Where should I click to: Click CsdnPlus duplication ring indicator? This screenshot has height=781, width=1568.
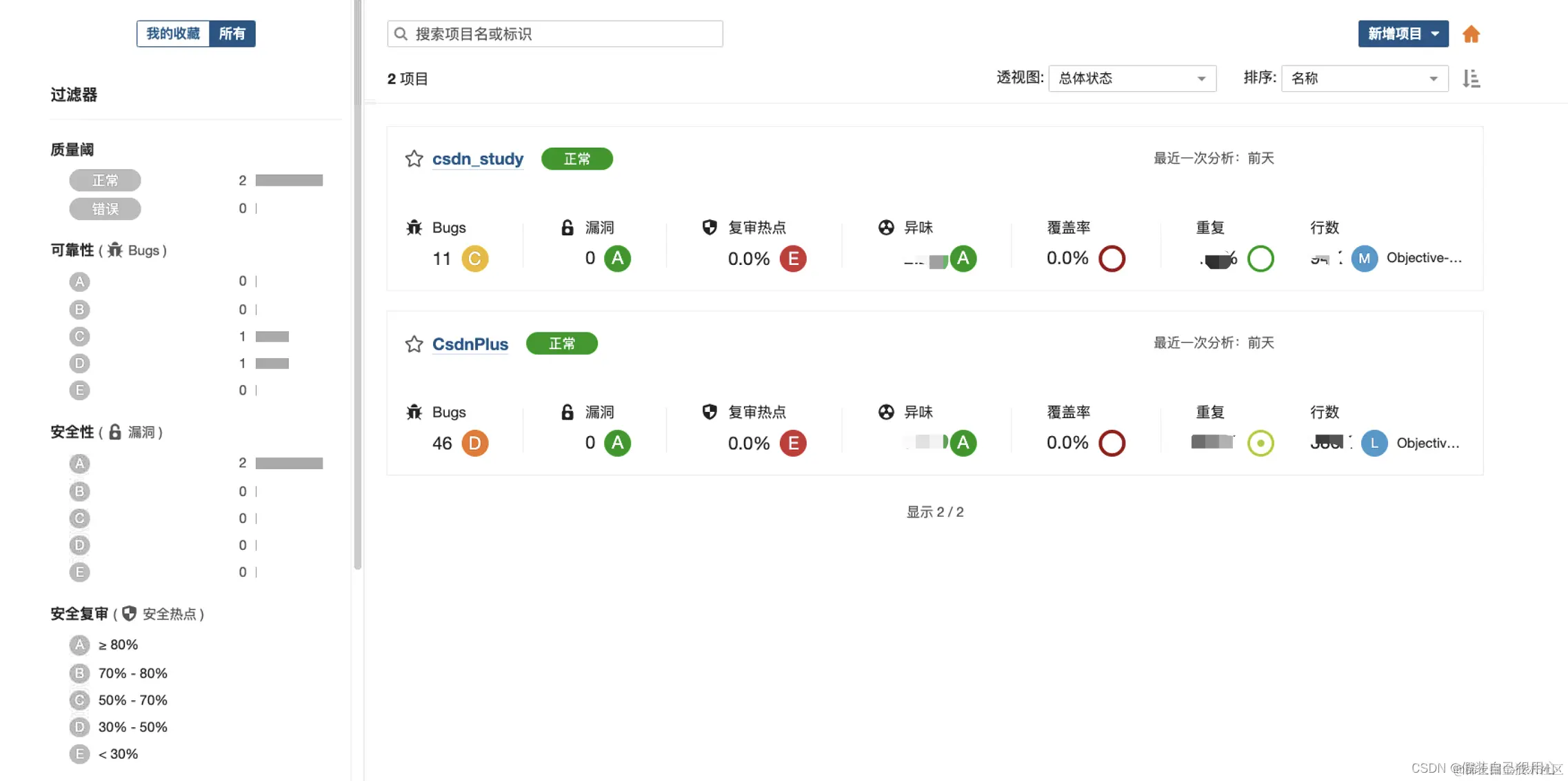1260,443
